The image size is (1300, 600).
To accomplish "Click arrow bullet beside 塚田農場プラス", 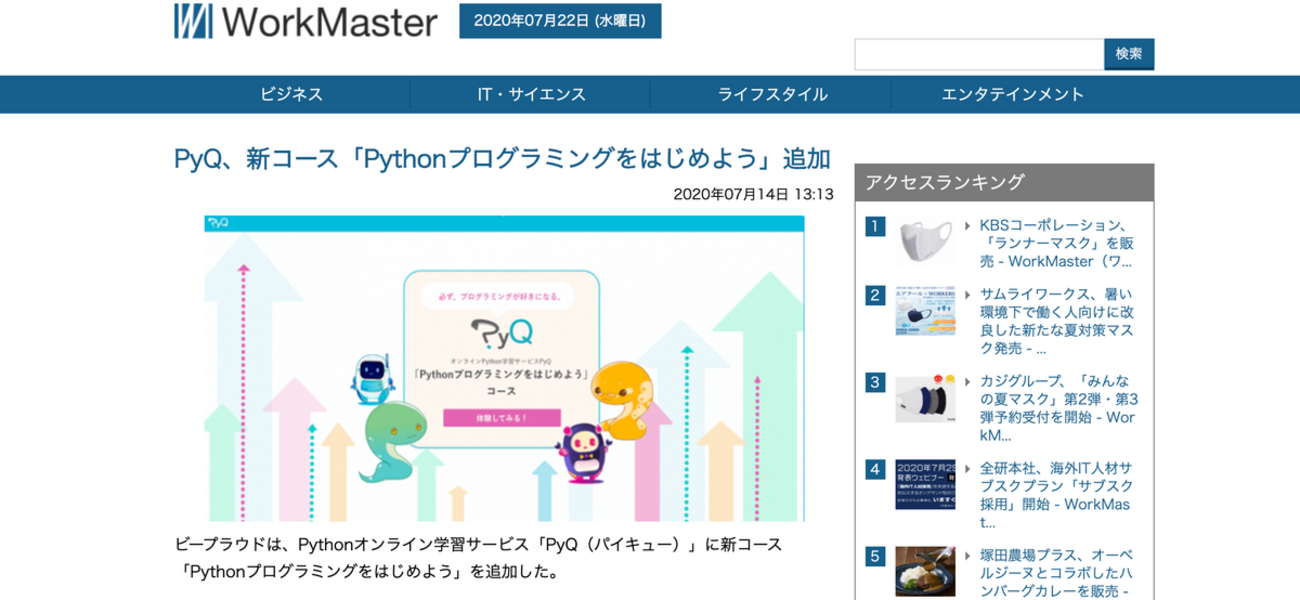I will point(968,556).
